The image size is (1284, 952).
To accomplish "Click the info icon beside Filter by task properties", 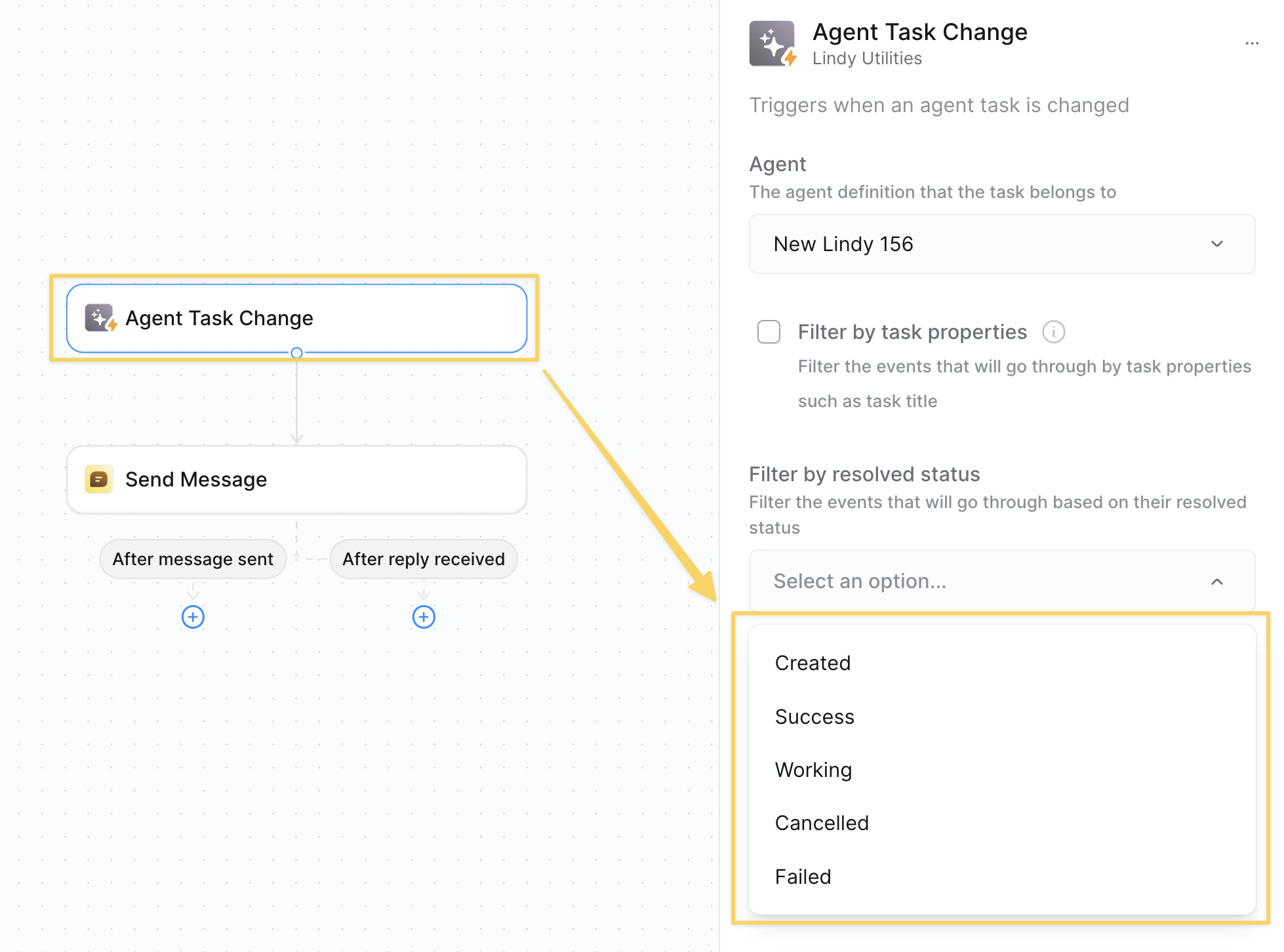I will pos(1053,332).
